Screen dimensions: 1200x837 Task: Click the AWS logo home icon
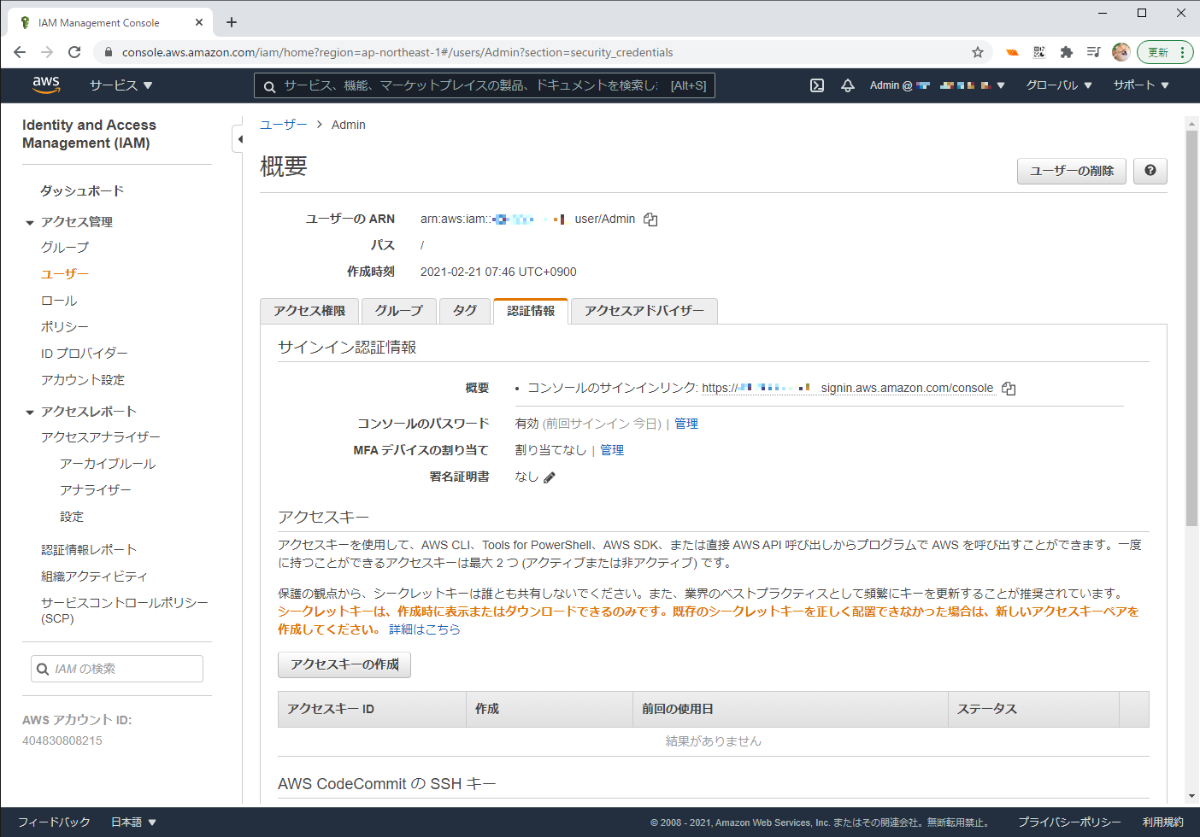click(46, 85)
